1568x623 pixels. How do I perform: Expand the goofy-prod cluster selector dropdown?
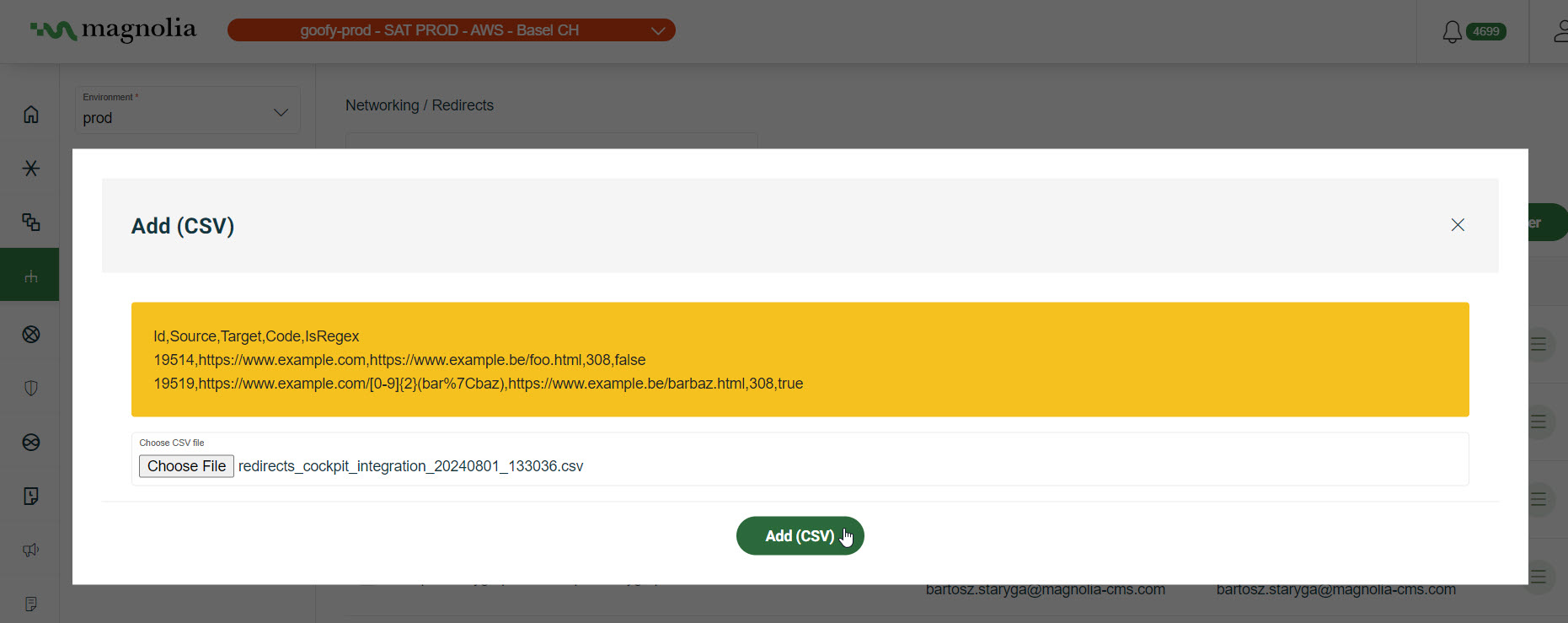pos(451,30)
